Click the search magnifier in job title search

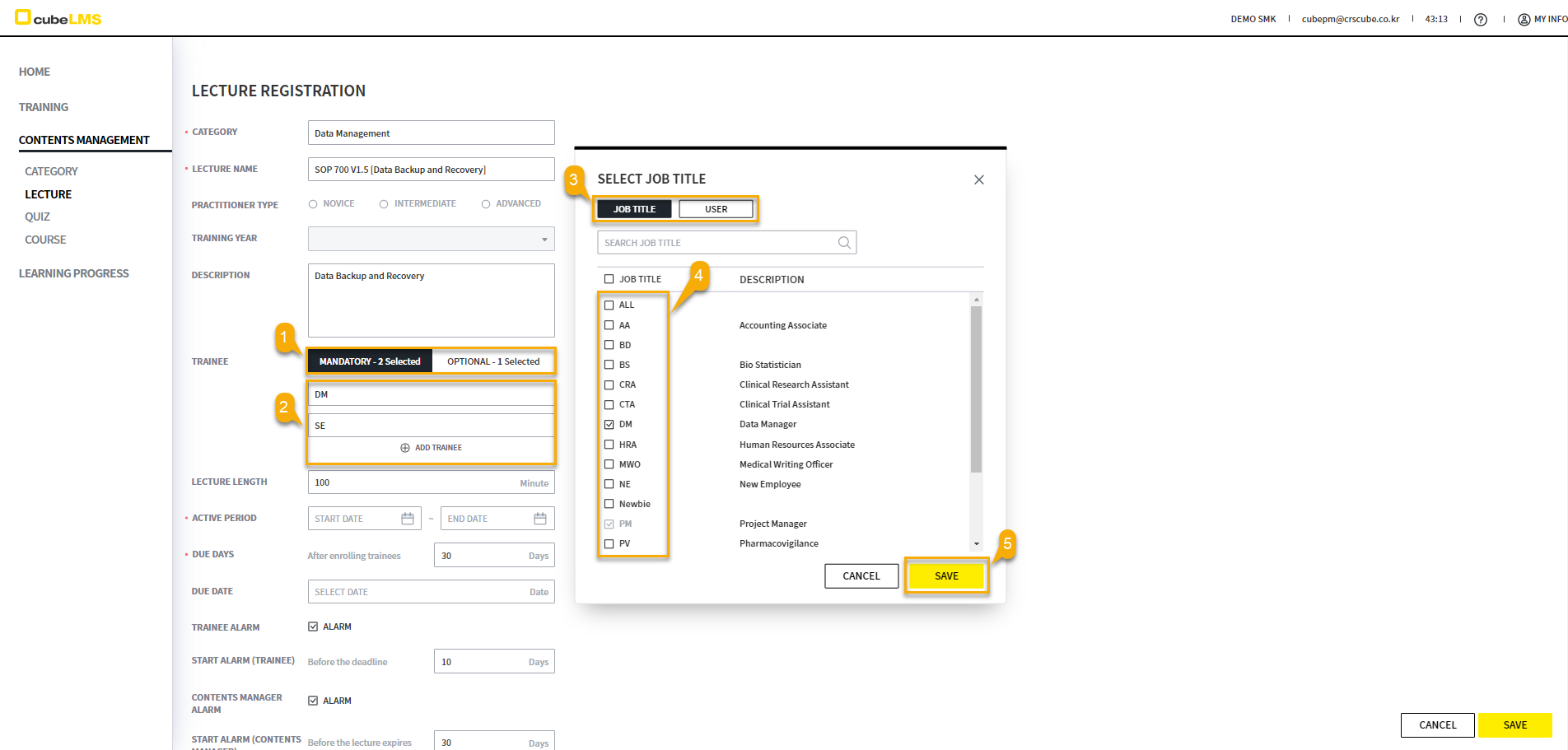[844, 243]
